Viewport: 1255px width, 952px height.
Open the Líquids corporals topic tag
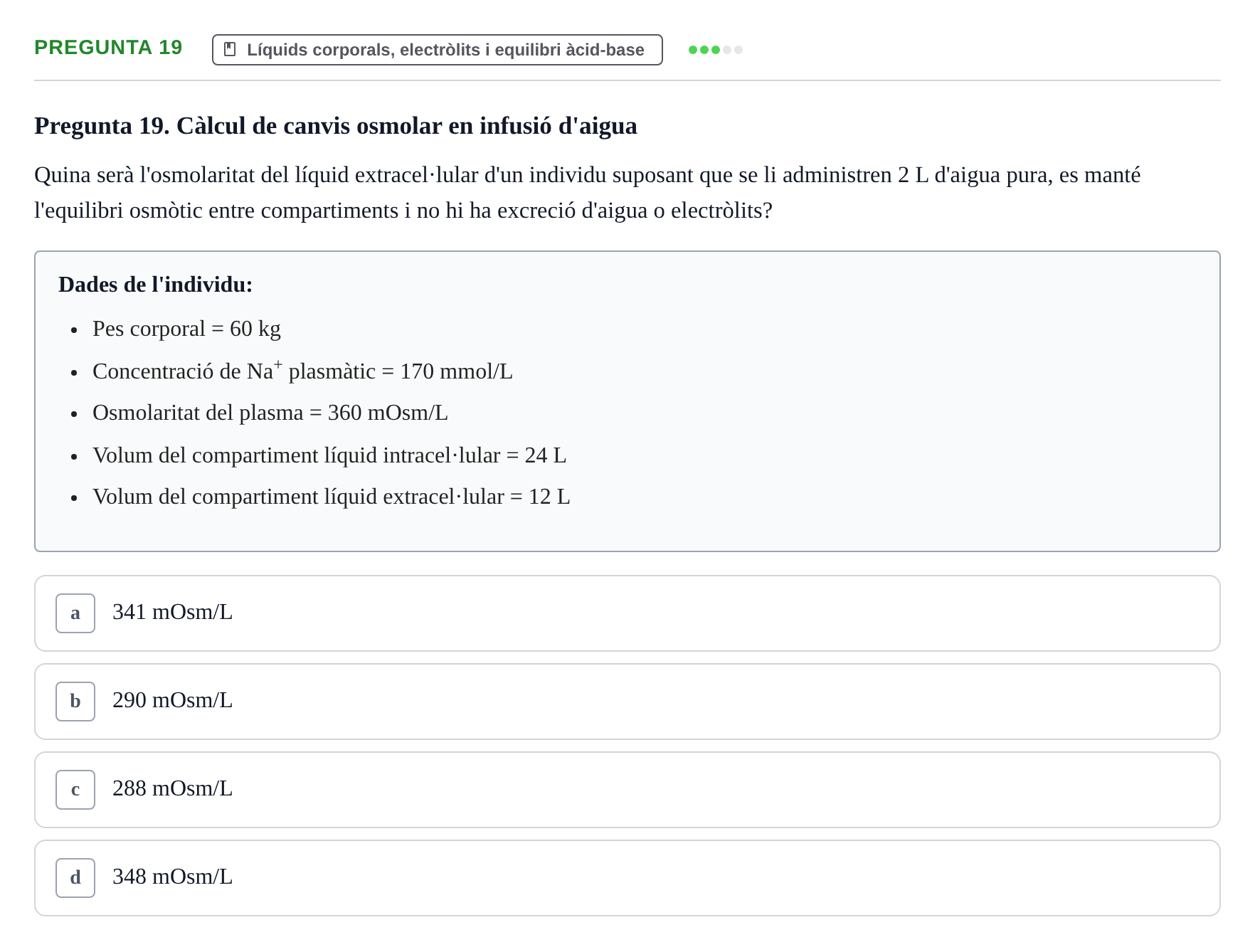[x=438, y=50]
